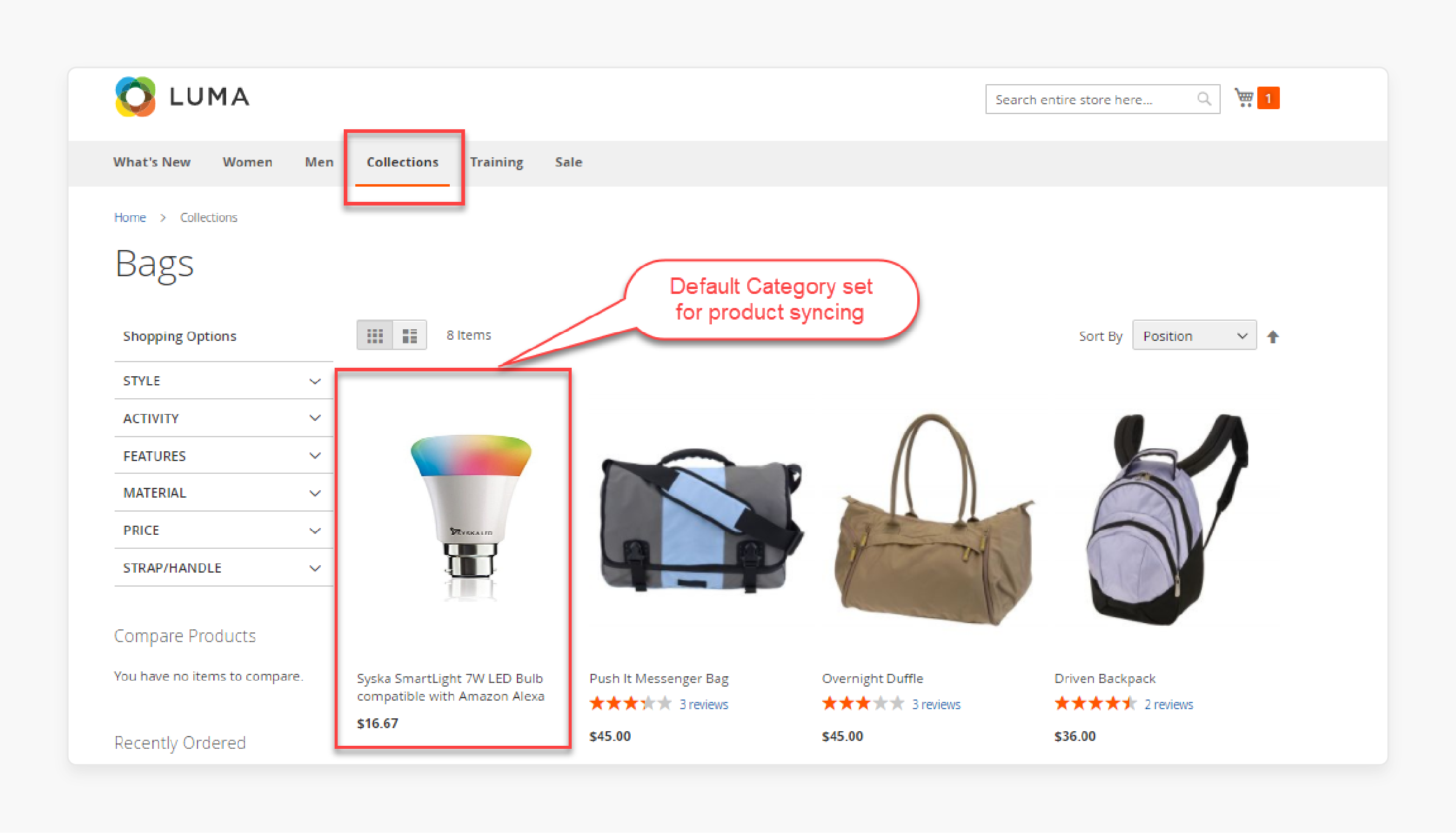Open the What's New menu

coord(152,162)
